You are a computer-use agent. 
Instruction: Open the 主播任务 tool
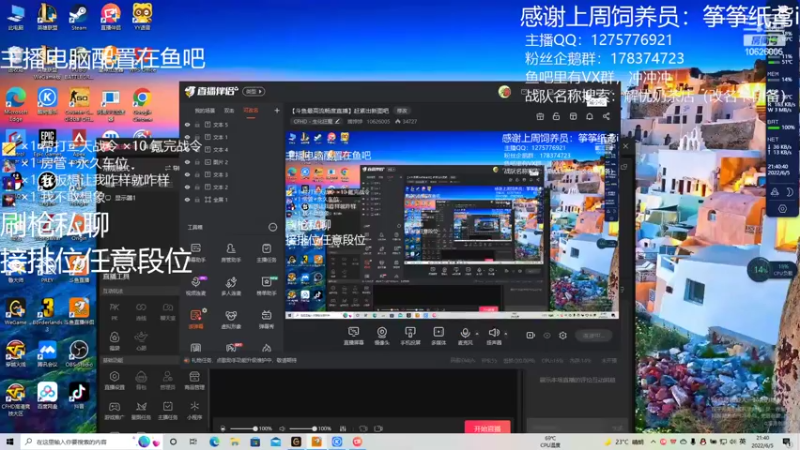click(266, 253)
